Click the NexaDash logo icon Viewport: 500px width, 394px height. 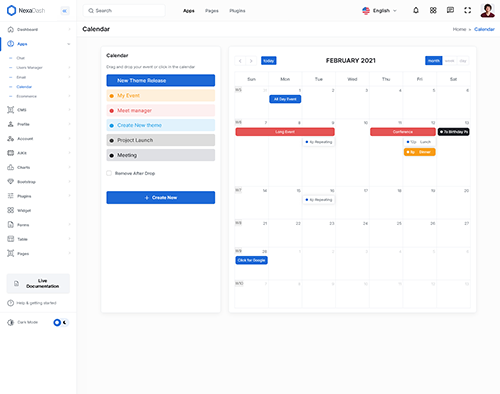(11, 10)
